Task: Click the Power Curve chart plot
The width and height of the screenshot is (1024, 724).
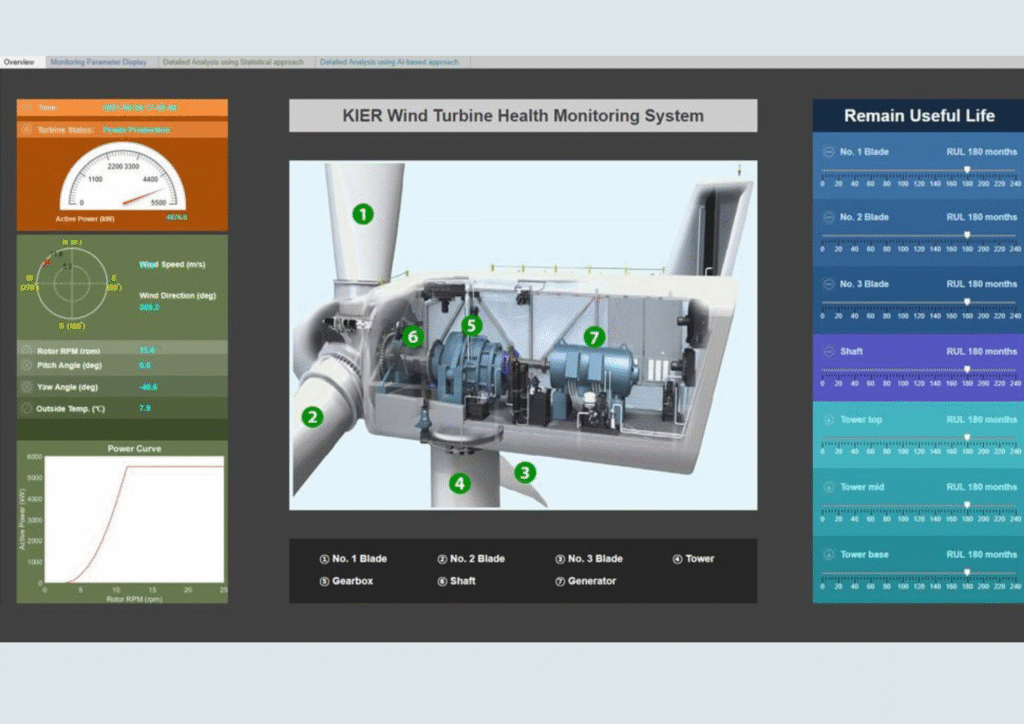Action: pos(134,519)
